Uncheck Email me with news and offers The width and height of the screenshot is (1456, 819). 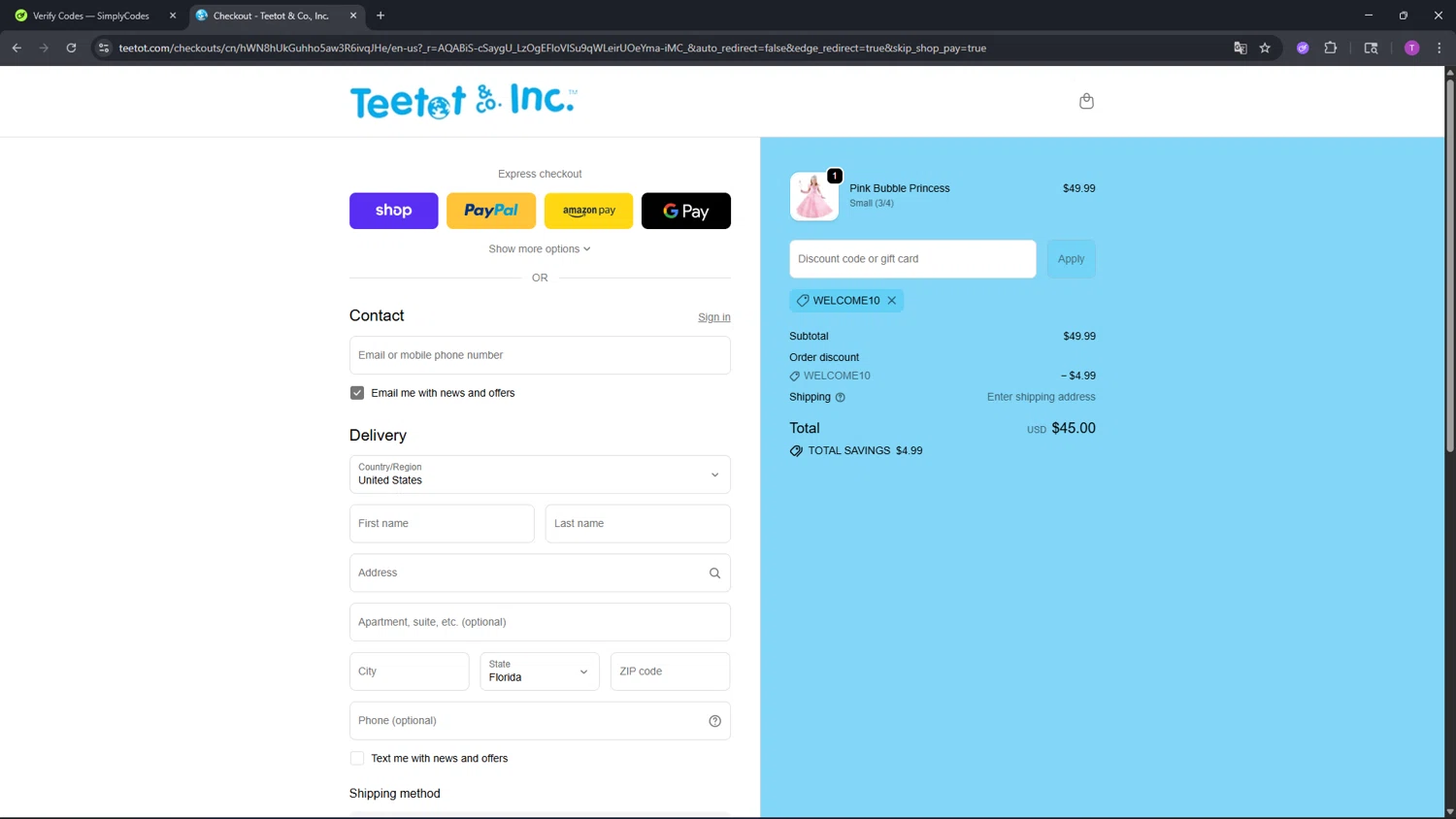pyautogui.click(x=357, y=393)
